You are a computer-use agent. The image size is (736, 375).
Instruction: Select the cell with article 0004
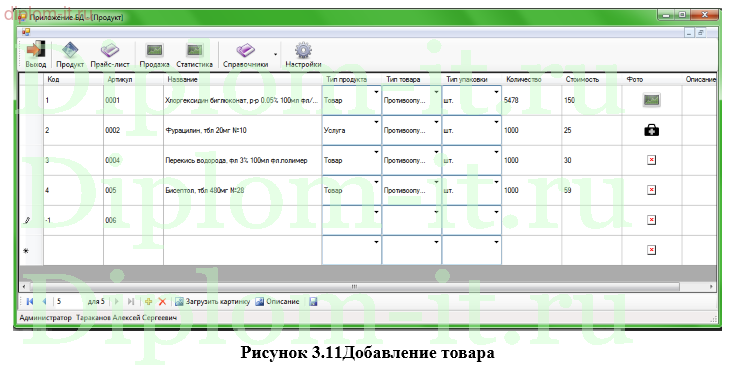[x=133, y=160]
